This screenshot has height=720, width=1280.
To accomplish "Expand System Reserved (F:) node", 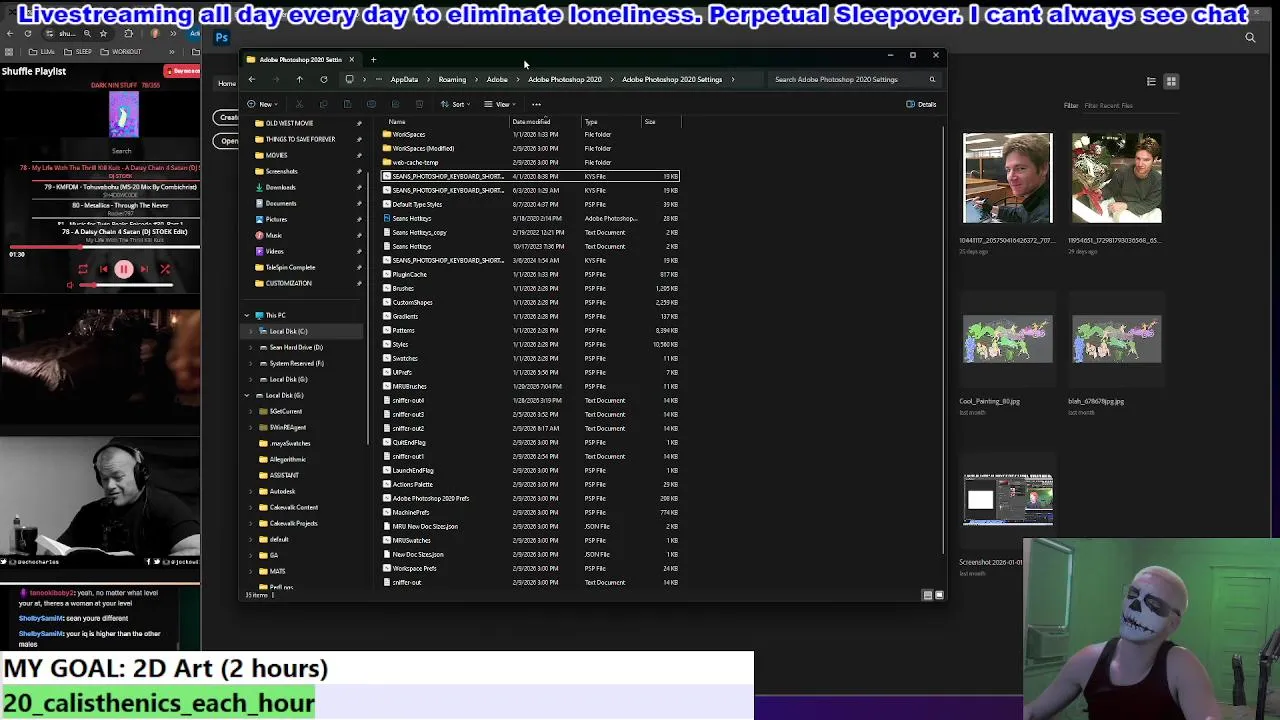I will coord(251,363).
